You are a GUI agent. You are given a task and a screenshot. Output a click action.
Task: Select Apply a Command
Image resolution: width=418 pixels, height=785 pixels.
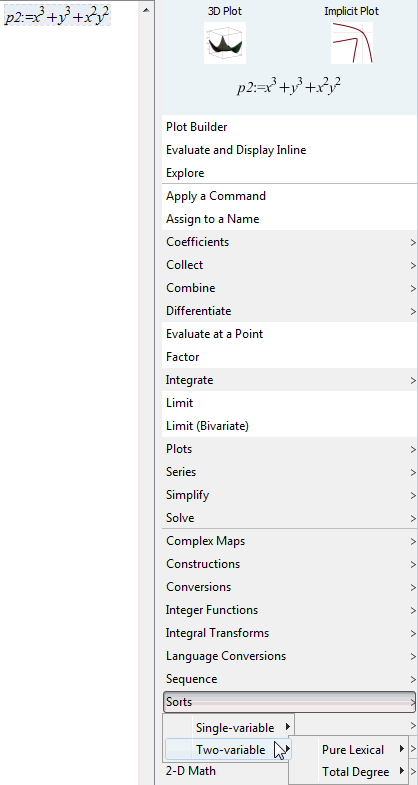(x=290, y=196)
